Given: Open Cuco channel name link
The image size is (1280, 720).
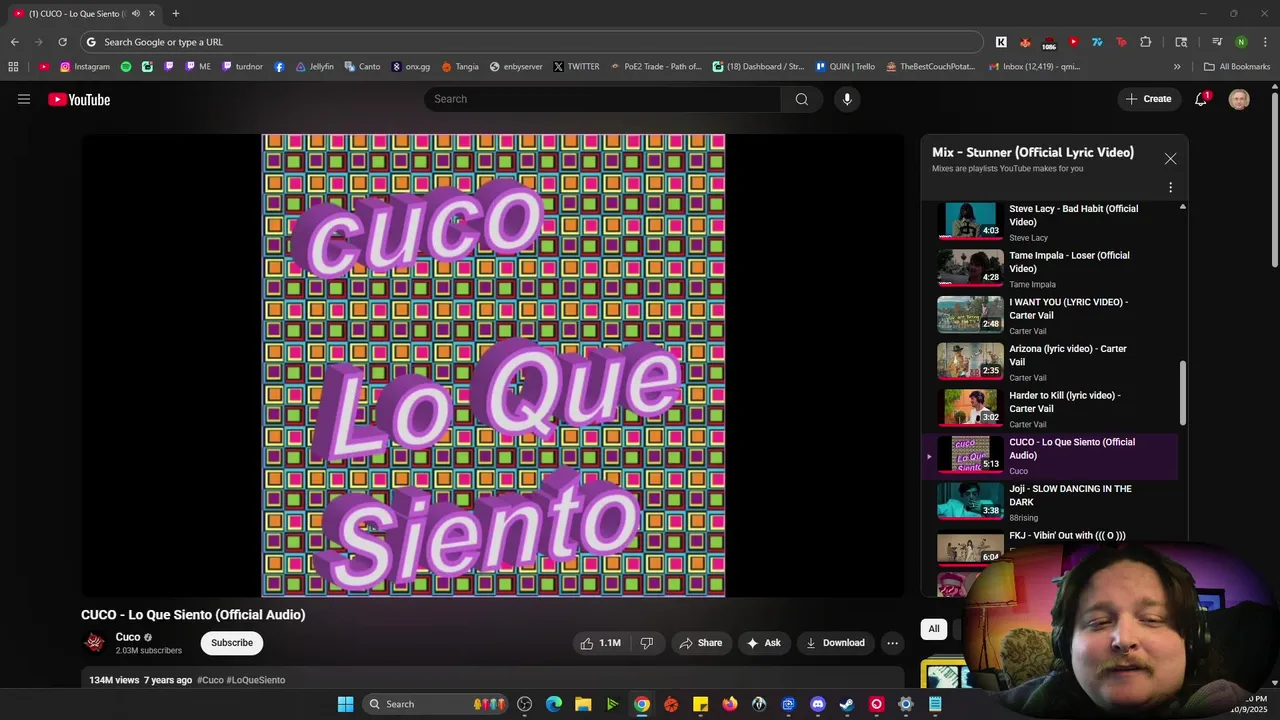Looking at the screenshot, I should click(x=128, y=637).
